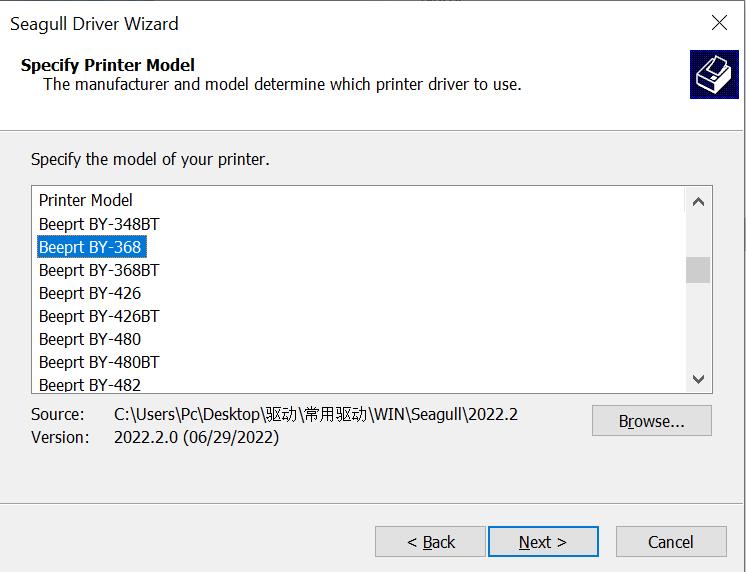Screen dimensions: 746x572
Task: Pick Beeprt BY-482 list entry
Action: (90, 385)
